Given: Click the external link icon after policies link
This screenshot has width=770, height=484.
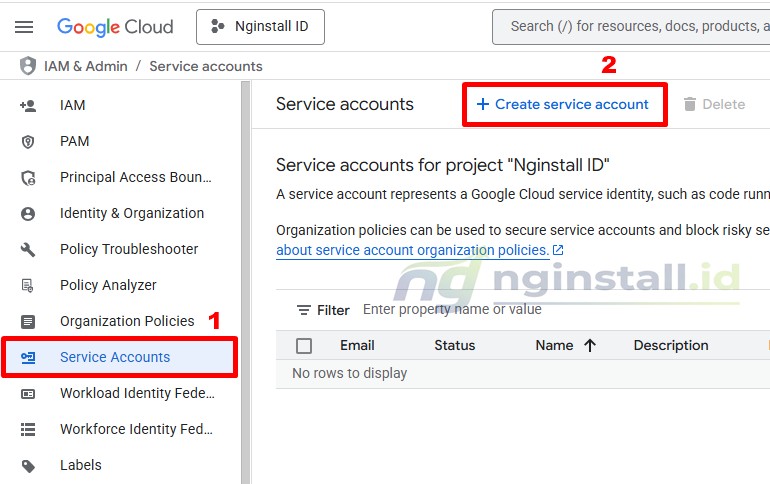Looking at the screenshot, I should point(558,250).
